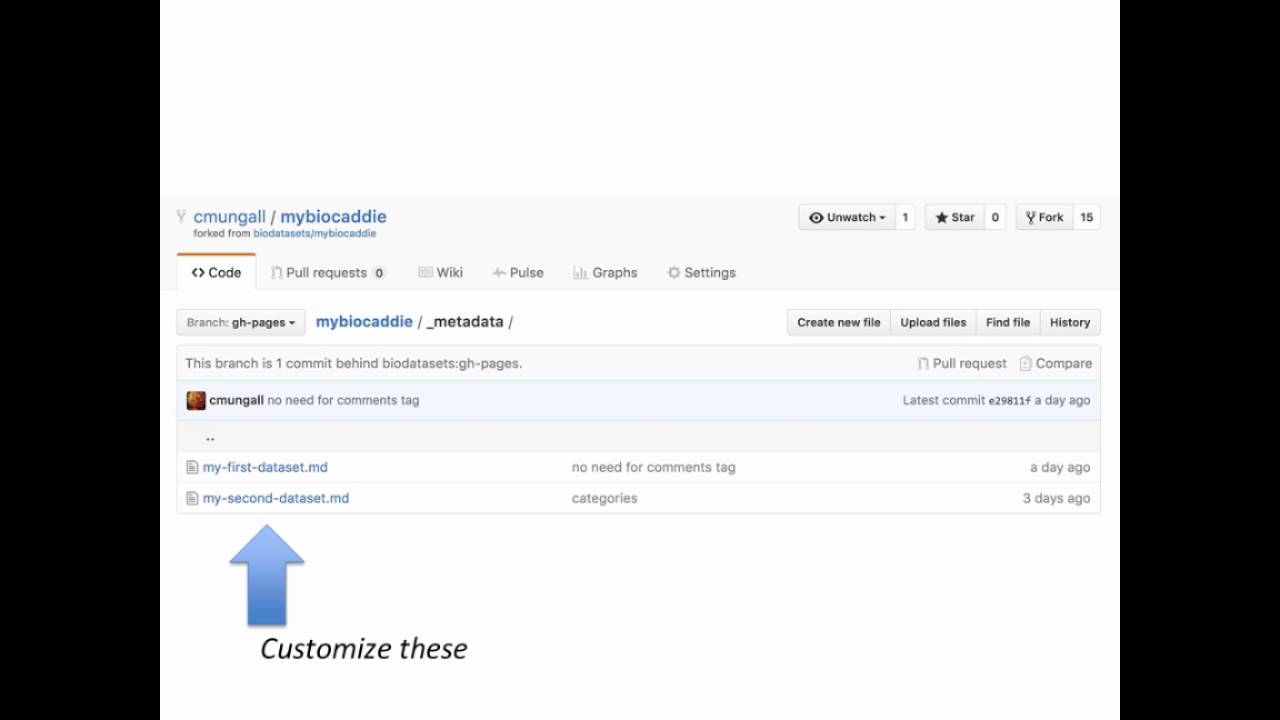1280x720 pixels.
Task: Open the commit message of my-first-dataset.md
Action: pyautogui.click(x=653, y=467)
